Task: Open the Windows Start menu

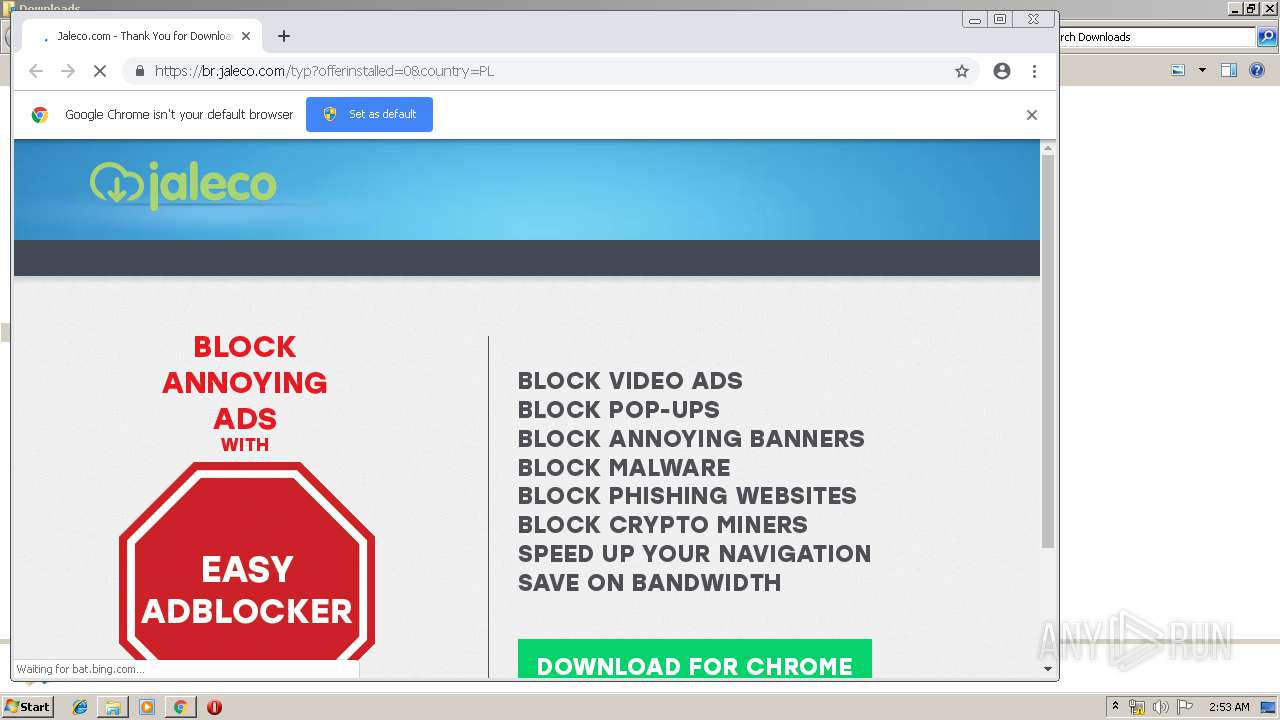Action: [28, 707]
